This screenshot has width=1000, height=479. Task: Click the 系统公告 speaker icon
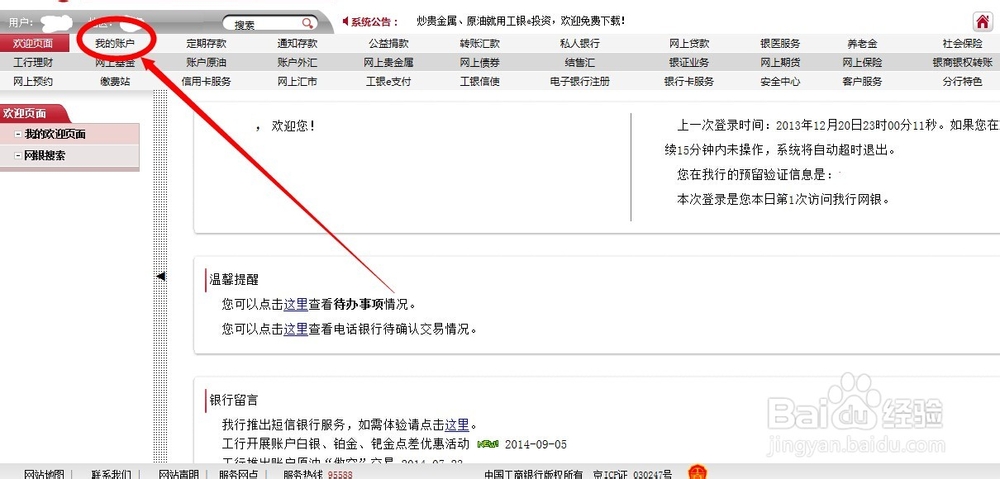346,22
